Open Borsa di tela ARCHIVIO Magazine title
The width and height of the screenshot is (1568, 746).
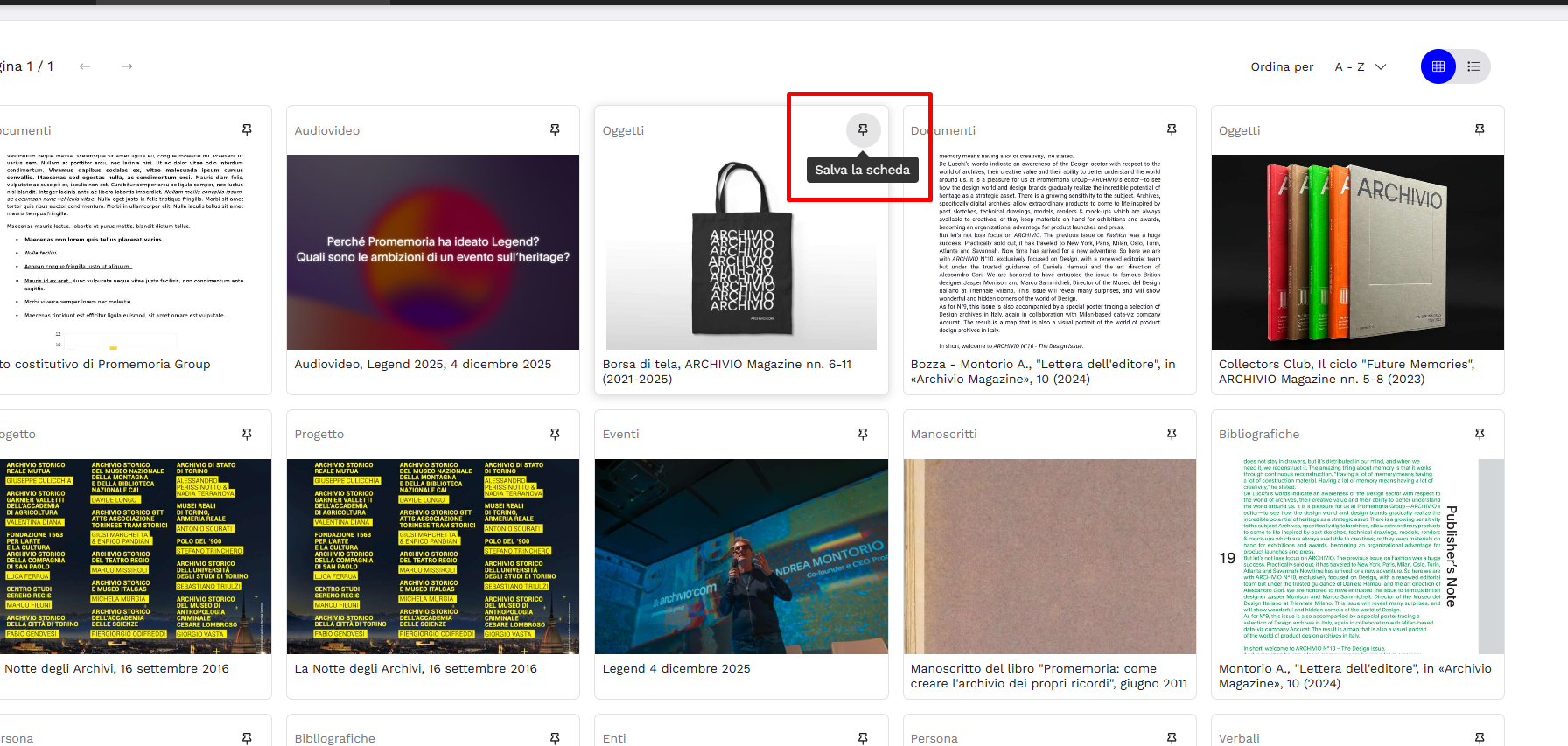click(727, 372)
